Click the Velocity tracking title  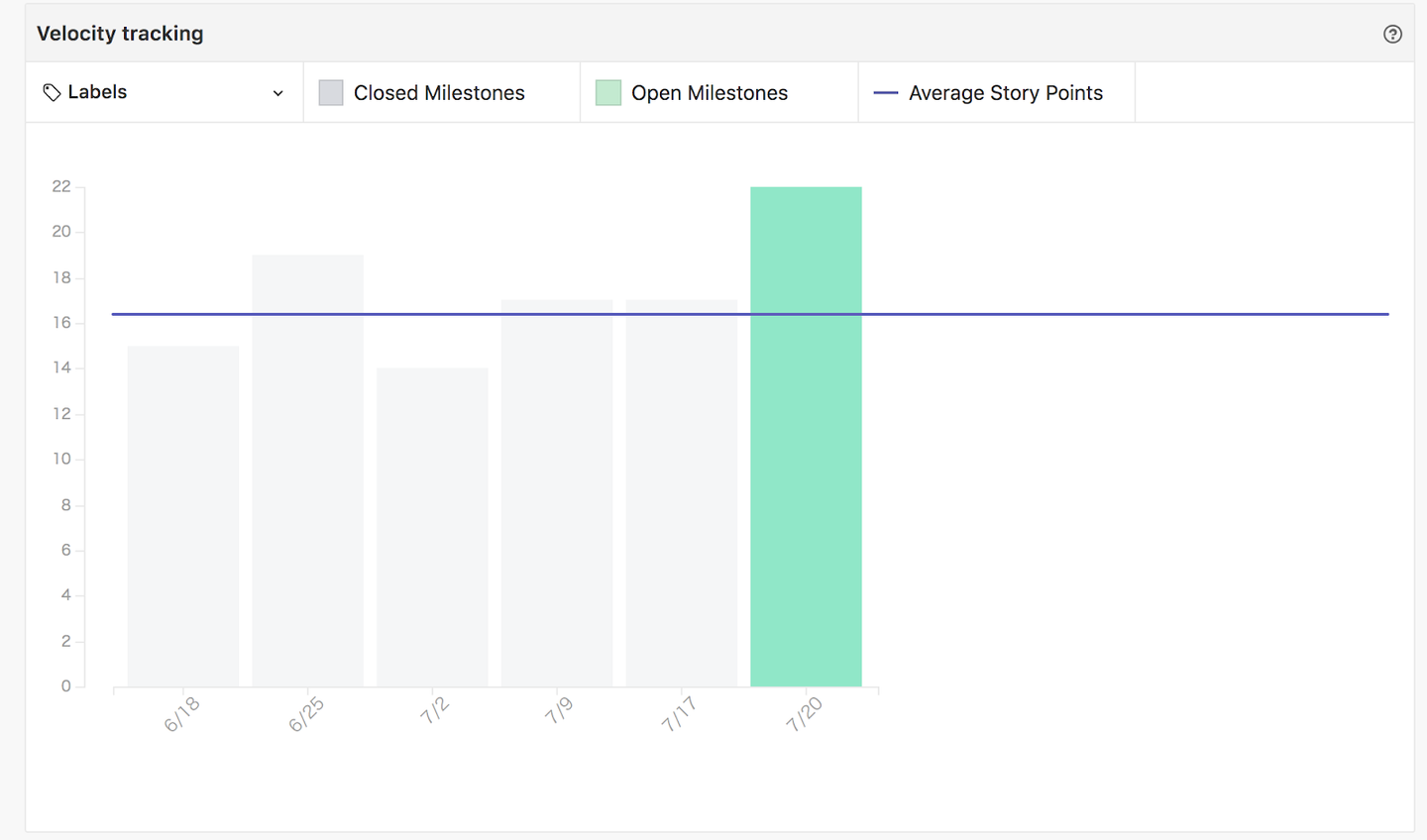(x=120, y=34)
